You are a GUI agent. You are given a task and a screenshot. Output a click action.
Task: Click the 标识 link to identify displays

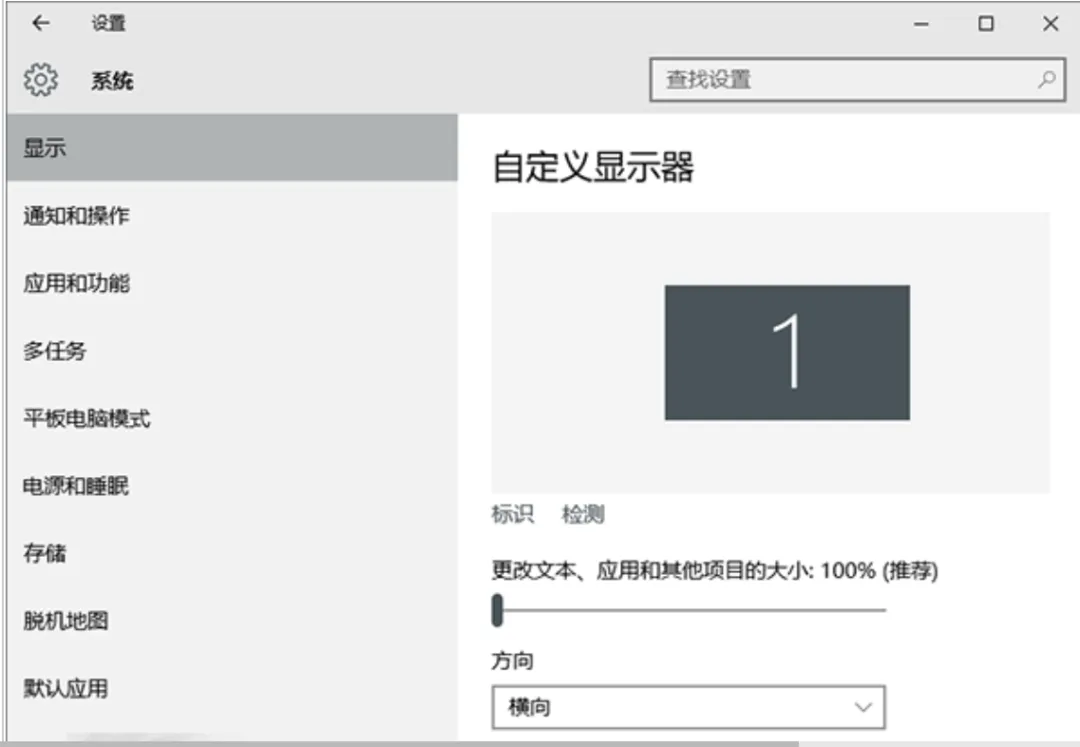(x=512, y=513)
